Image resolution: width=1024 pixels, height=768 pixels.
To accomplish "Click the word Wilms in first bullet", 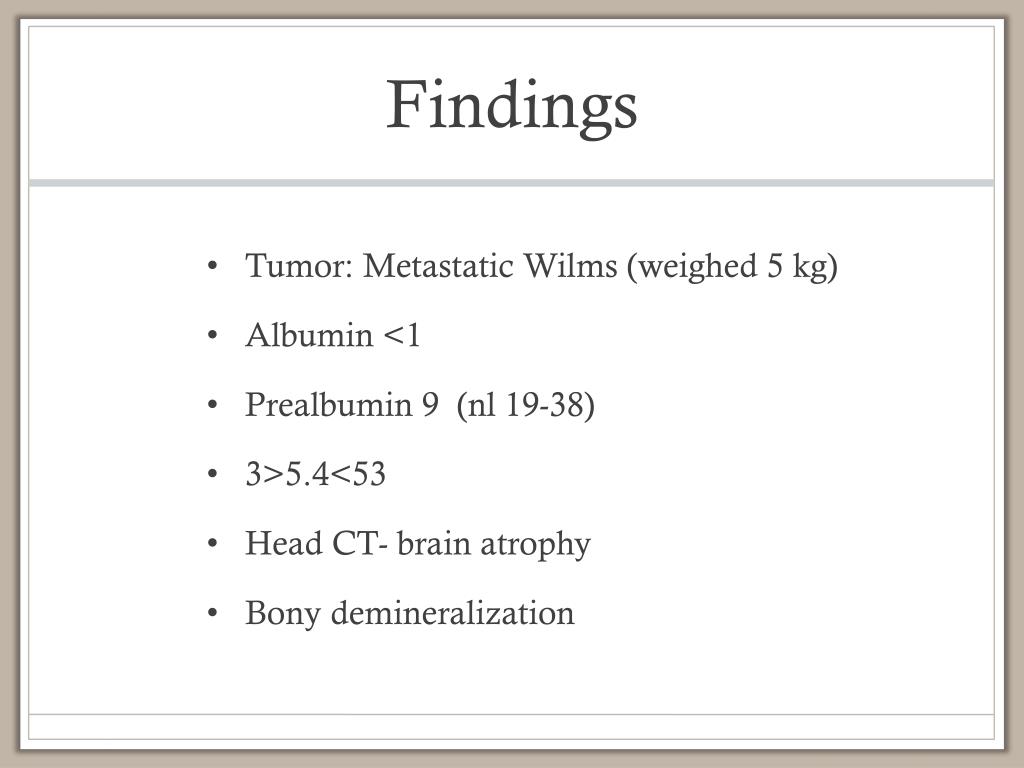I will (571, 266).
